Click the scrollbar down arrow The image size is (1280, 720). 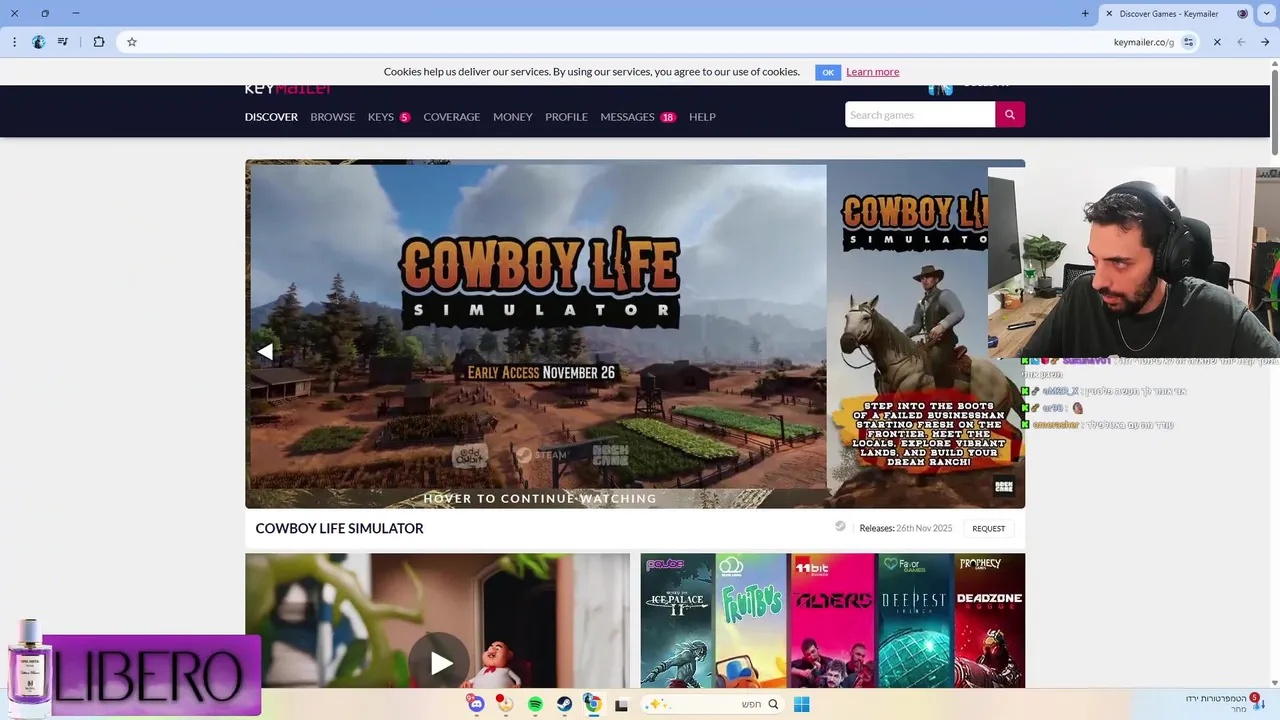click(1275, 682)
